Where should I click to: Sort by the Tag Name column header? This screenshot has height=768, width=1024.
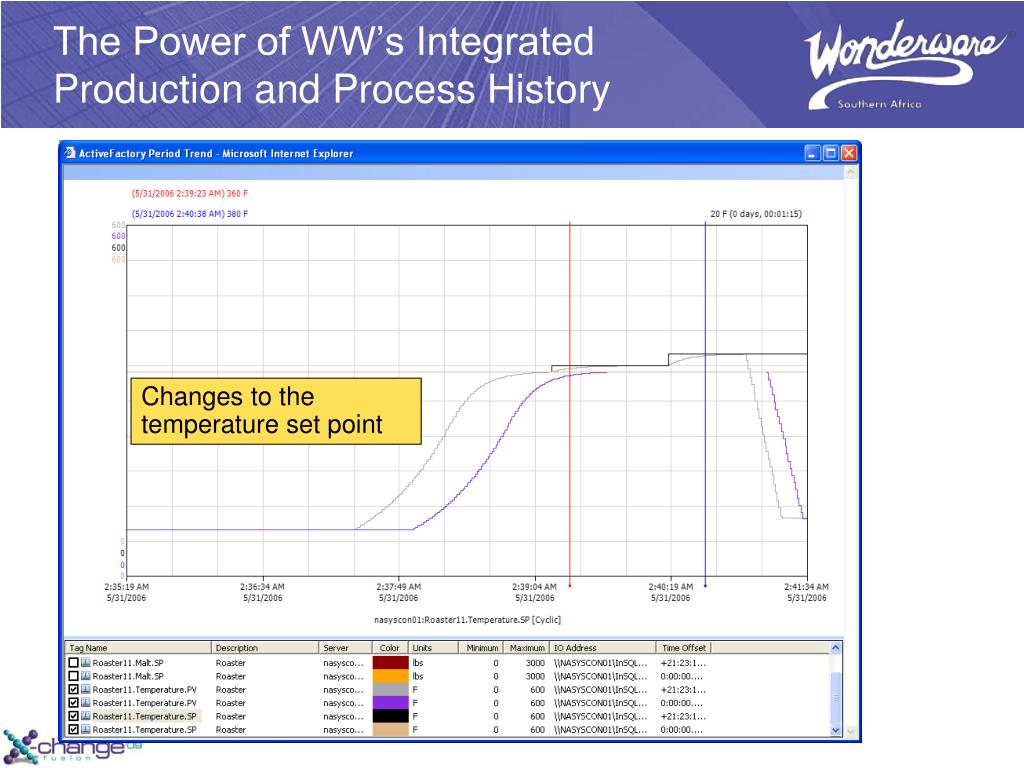[138, 648]
